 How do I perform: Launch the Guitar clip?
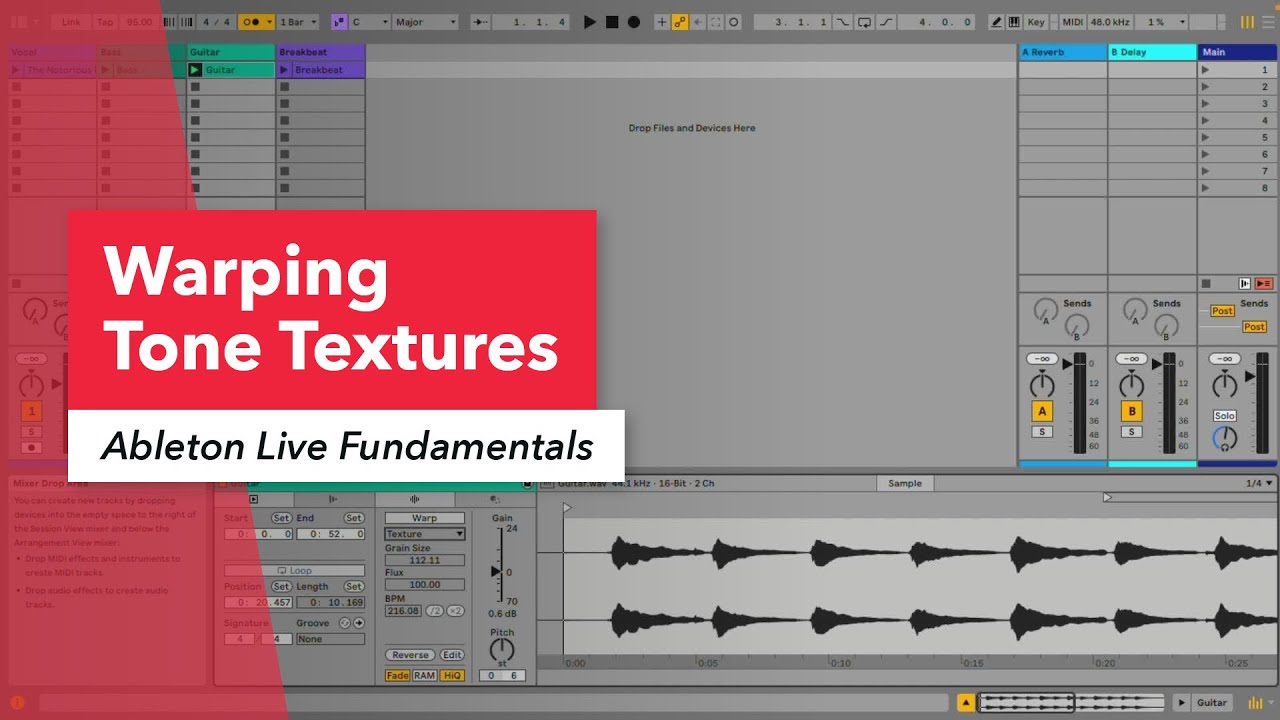(195, 70)
